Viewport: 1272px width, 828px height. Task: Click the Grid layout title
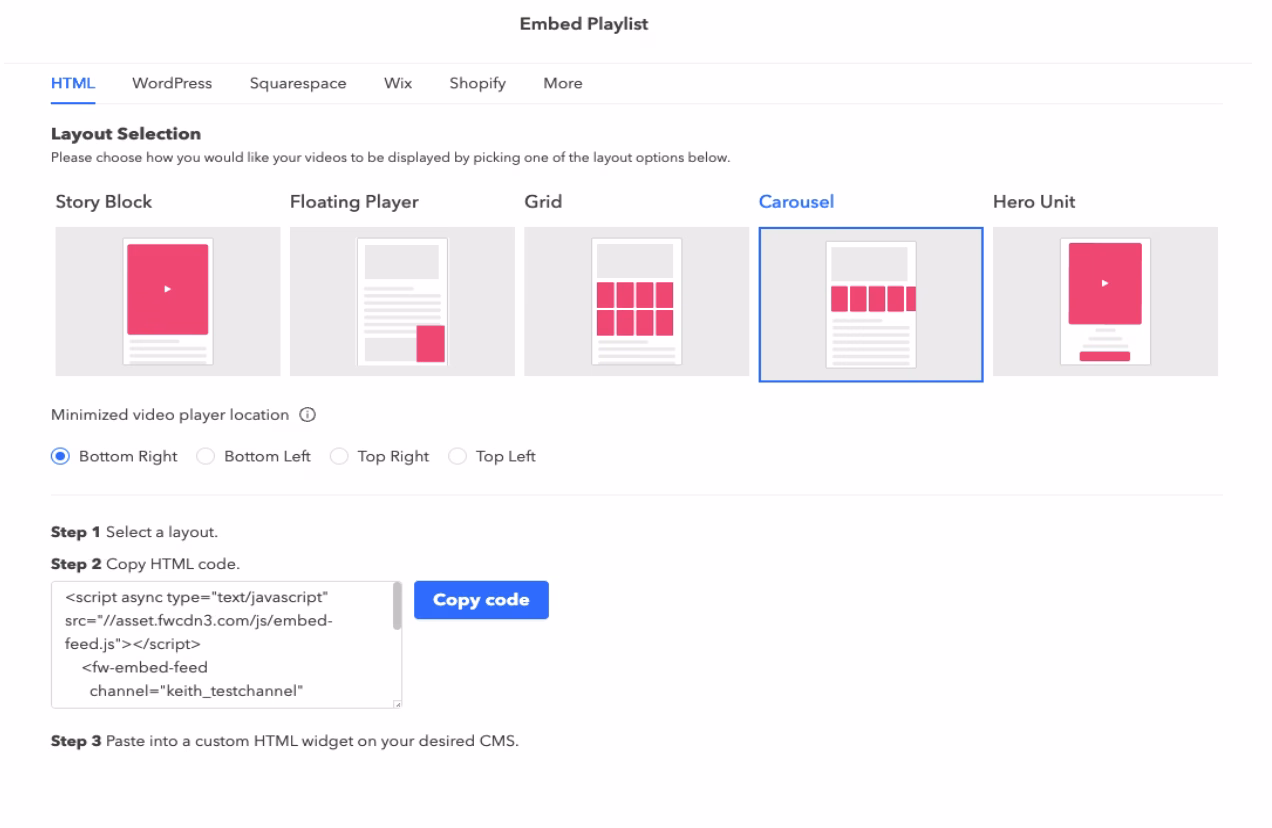point(543,202)
